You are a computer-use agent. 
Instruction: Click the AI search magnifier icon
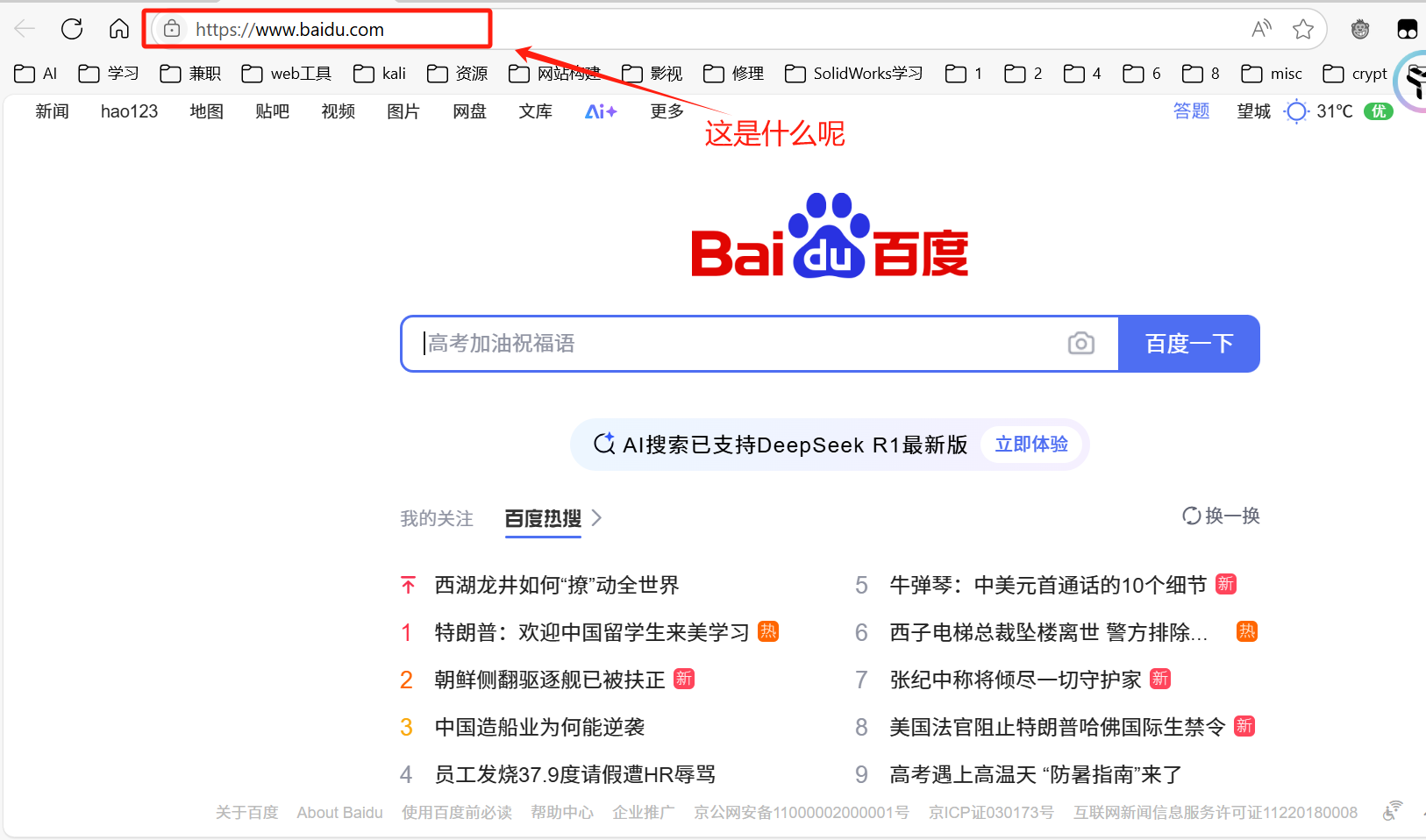point(604,444)
